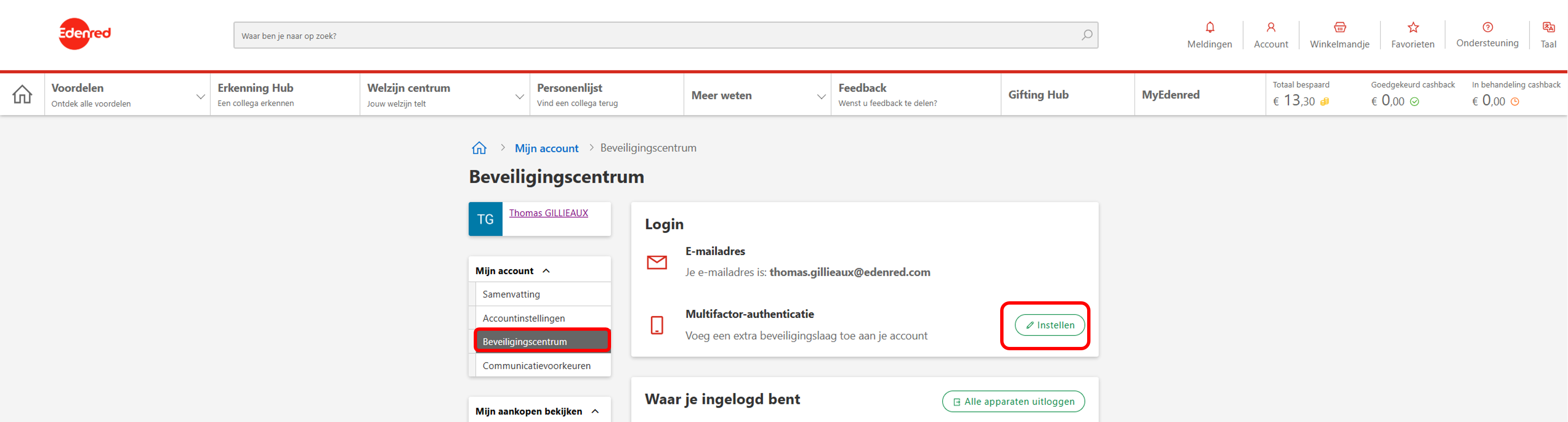Select Communicatievoorkeuren in the sidebar

click(x=543, y=365)
